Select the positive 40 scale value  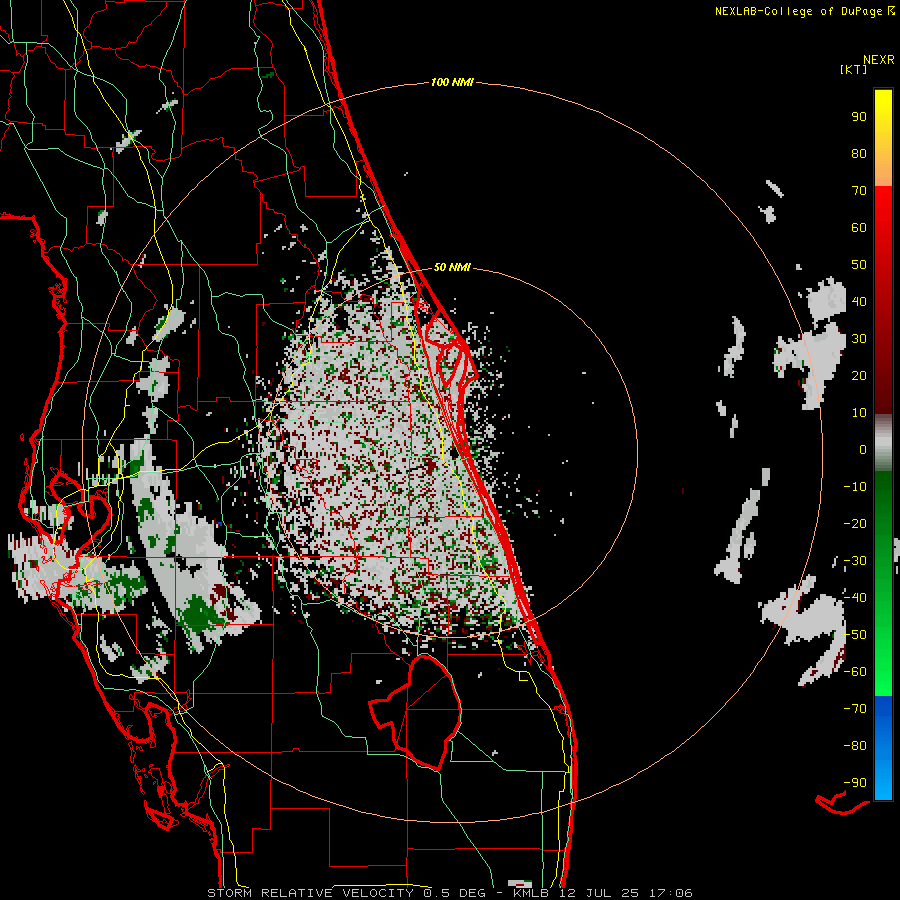(x=859, y=302)
